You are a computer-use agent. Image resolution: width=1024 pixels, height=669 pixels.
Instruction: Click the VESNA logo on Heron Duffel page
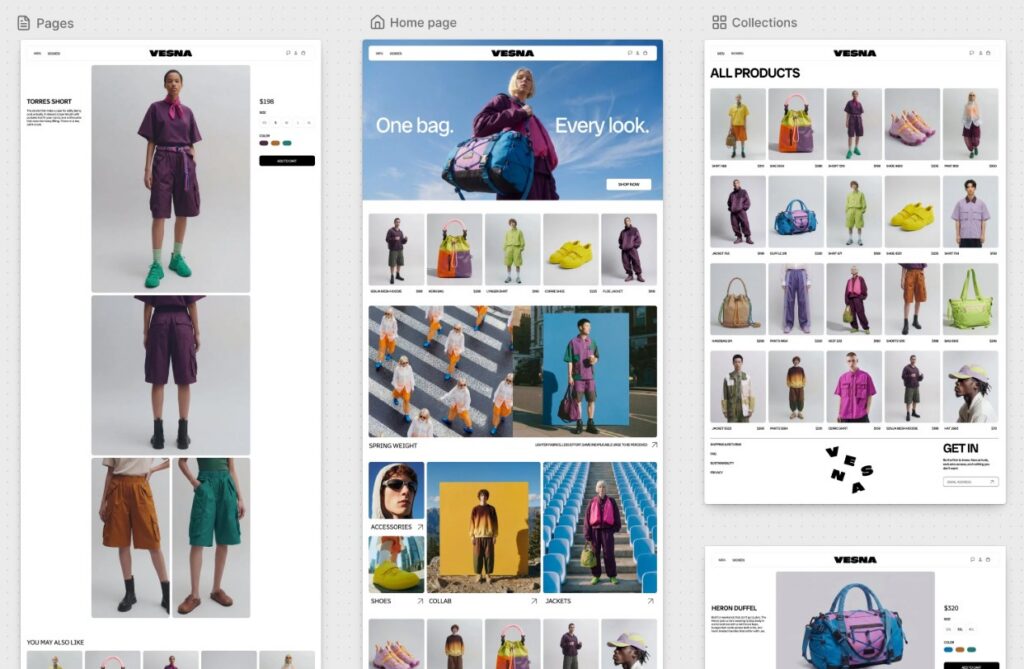click(x=855, y=559)
